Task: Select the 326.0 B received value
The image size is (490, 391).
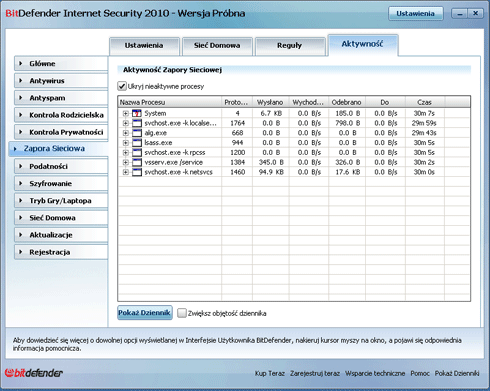Action: 348,162
